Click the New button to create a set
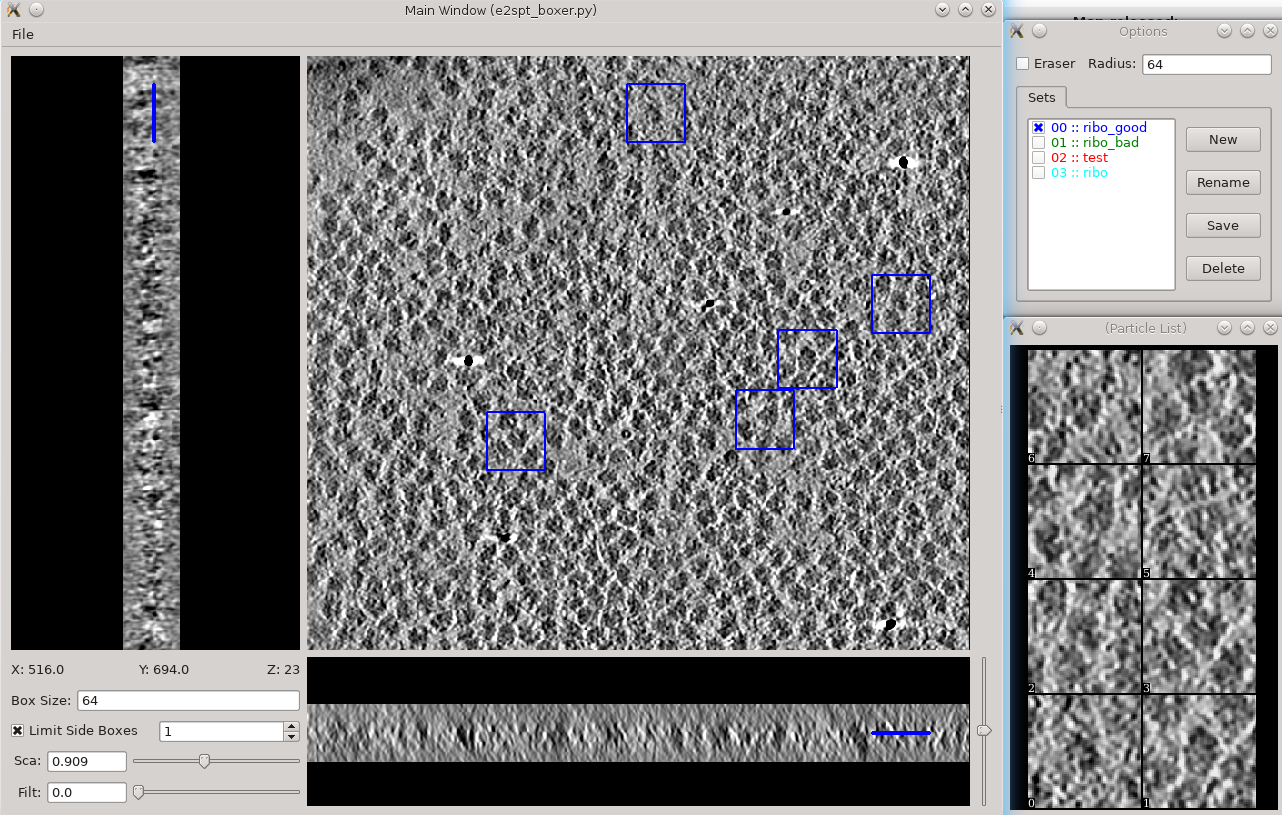Viewport: 1282px width, 815px height. (1222, 140)
